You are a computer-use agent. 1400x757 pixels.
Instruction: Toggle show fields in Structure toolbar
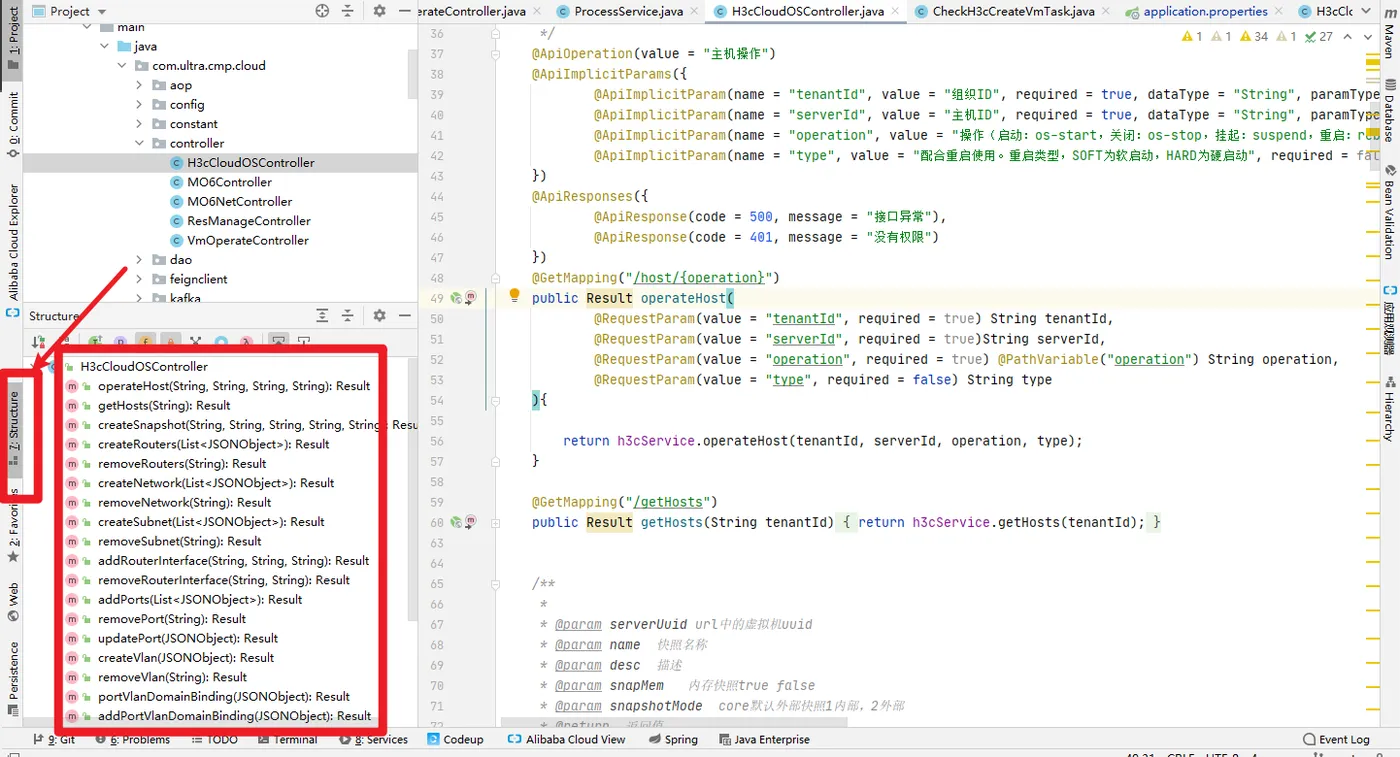[x=146, y=341]
